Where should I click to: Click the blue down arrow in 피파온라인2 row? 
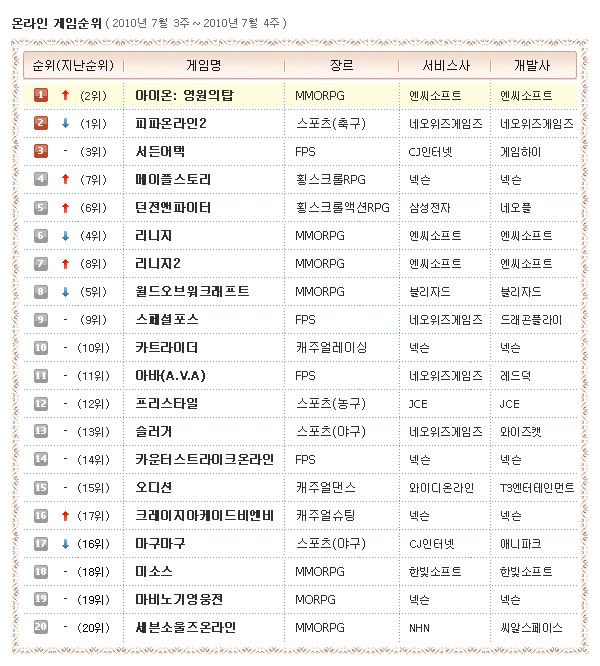pos(65,123)
